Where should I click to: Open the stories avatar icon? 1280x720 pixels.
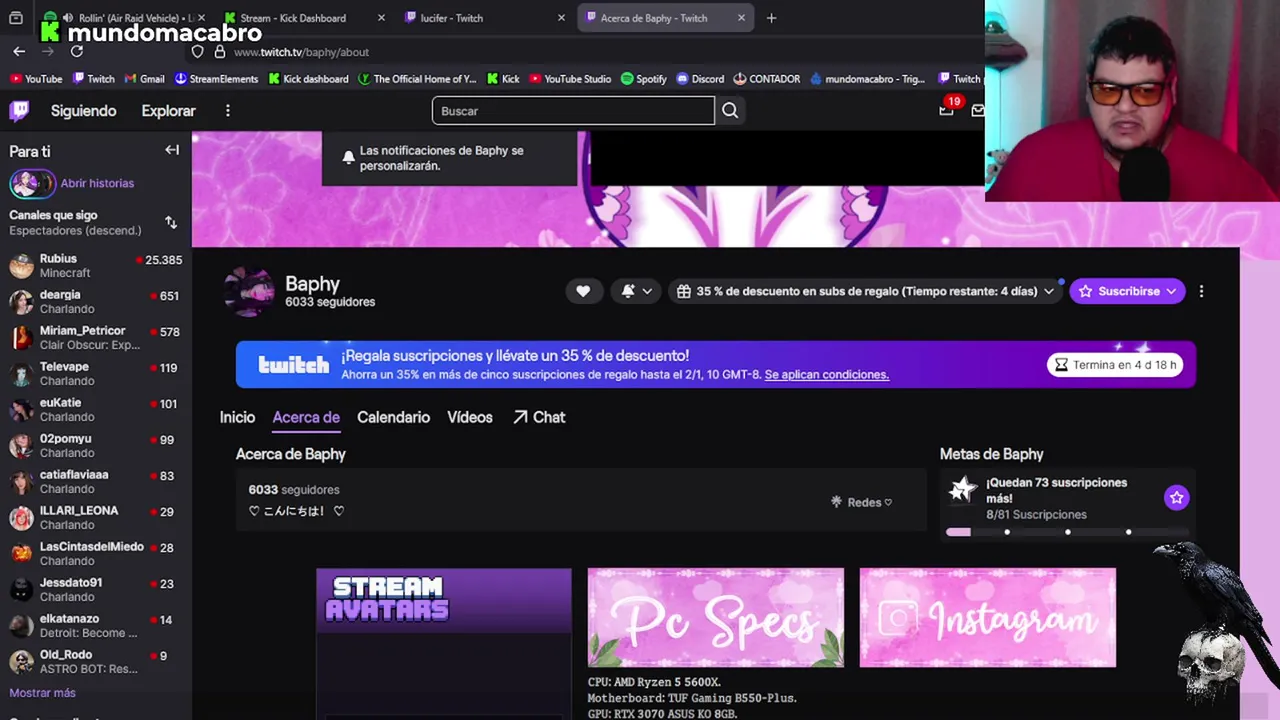click(32, 184)
